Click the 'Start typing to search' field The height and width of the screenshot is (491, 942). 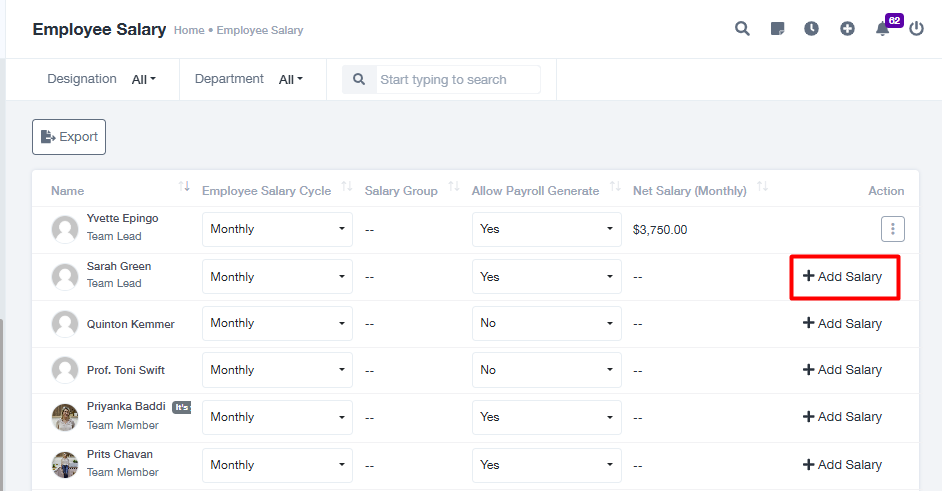[458, 79]
